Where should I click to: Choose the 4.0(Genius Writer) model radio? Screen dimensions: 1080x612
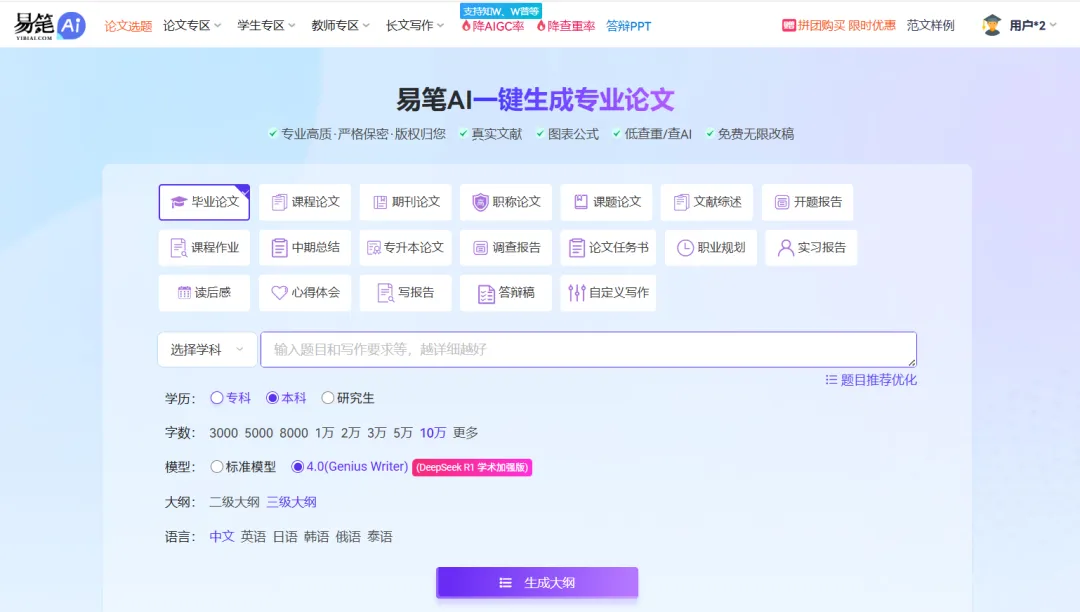(x=298, y=467)
